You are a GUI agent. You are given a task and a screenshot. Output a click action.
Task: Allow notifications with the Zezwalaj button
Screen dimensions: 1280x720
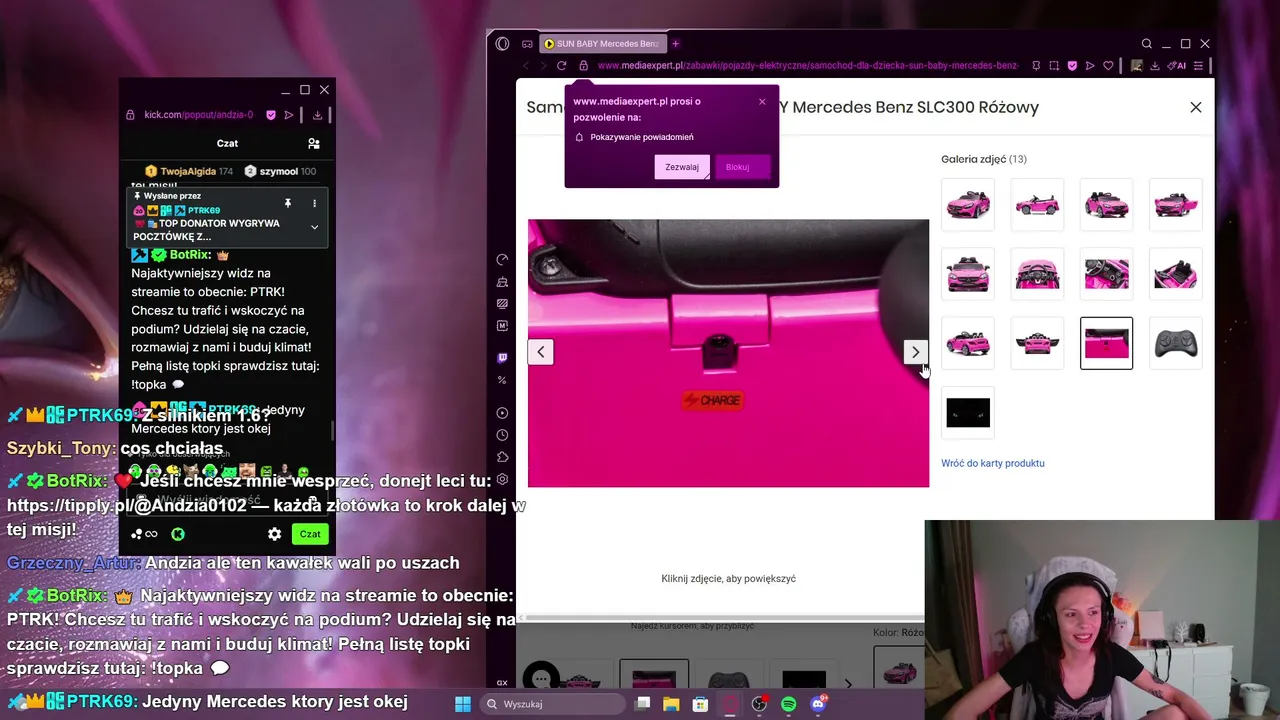pos(682,167)
